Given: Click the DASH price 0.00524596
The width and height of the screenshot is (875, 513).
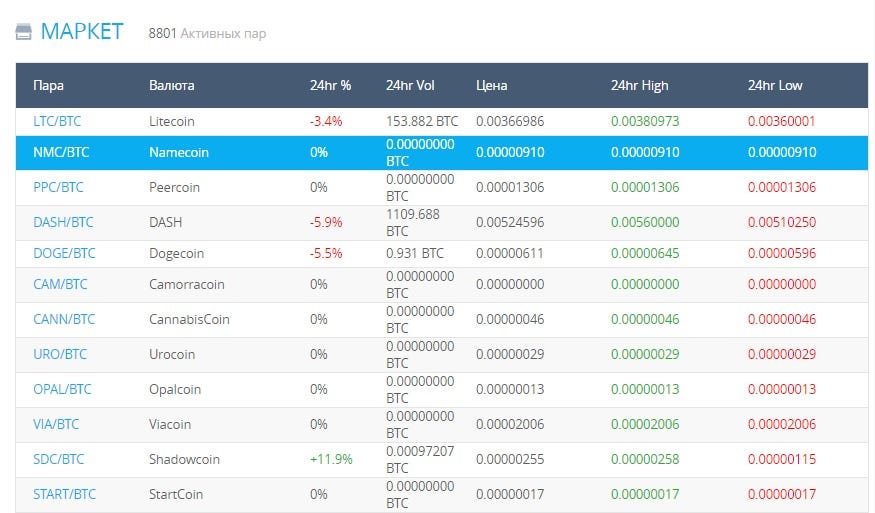Looking at the screenshot, I should (510, 222).
